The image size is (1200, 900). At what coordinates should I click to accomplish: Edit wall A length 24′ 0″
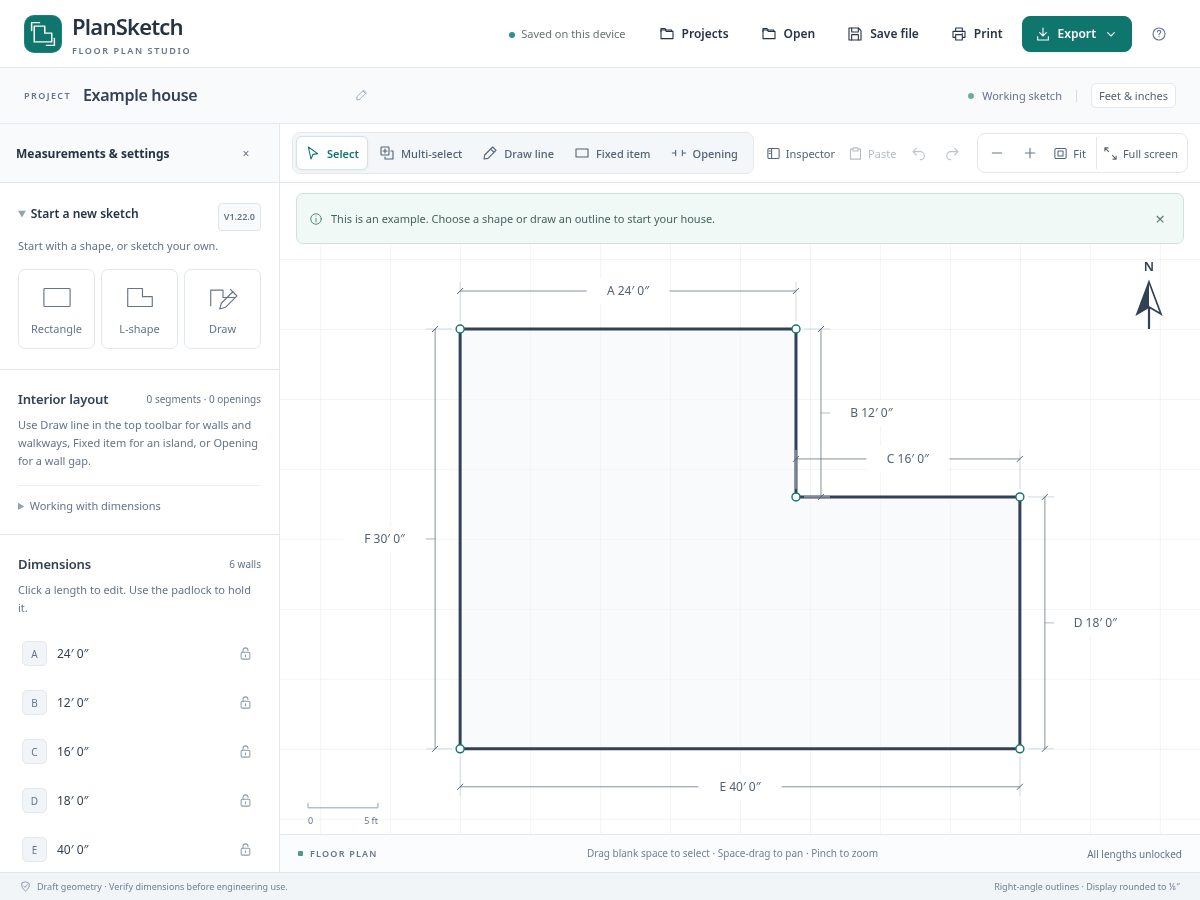click(x=73, y=653)
